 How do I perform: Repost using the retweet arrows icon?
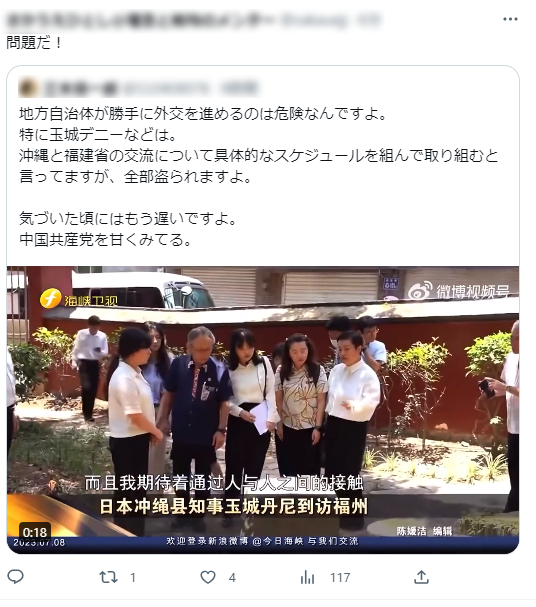pyautogui.click(x=108, y=577)
